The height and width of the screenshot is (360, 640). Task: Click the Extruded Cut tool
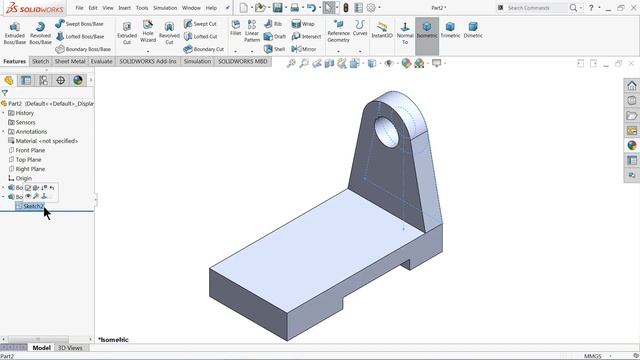click(127, 33)
